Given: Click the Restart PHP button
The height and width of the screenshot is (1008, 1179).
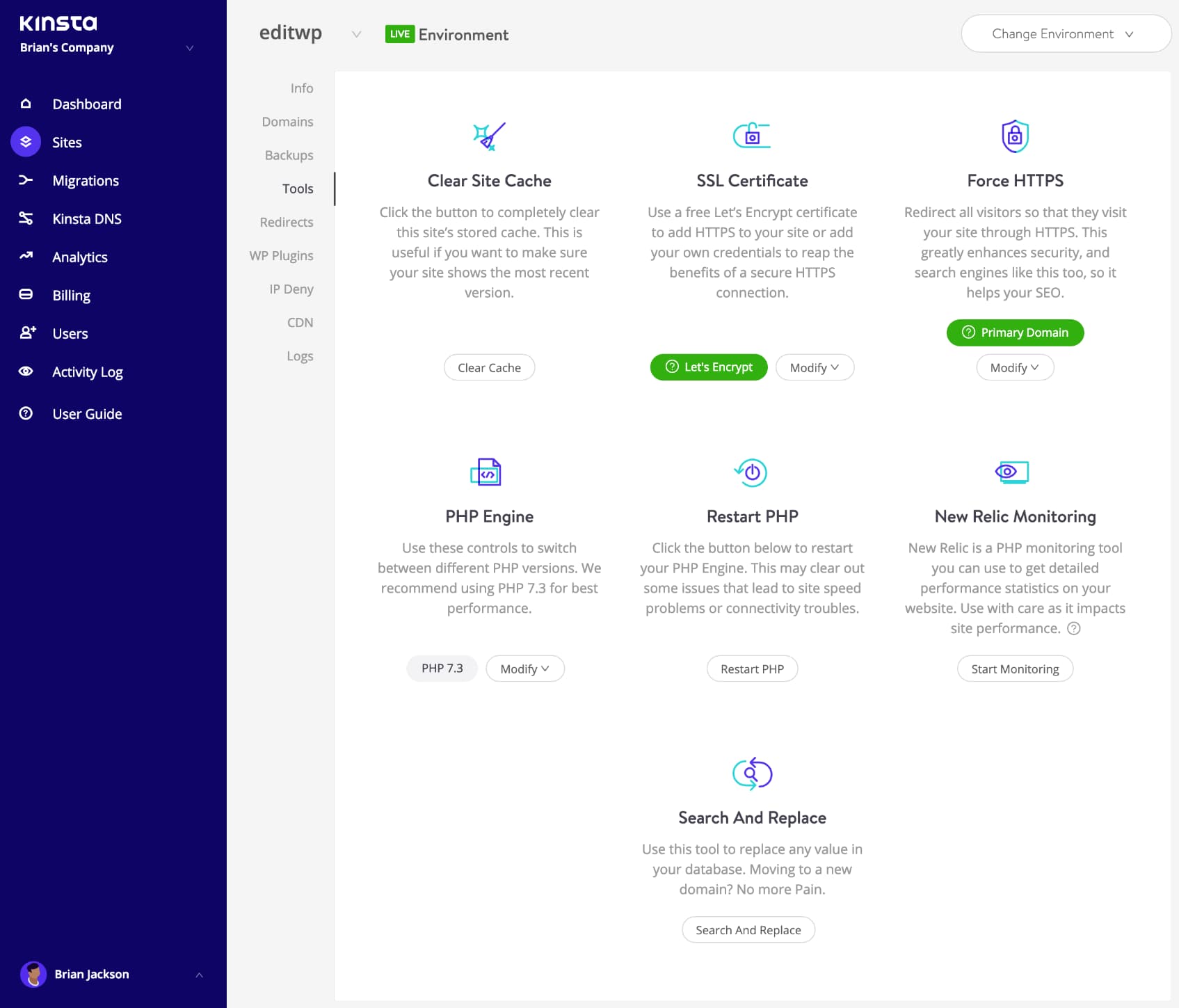Looking at the screenshot, I should point(752,669).
